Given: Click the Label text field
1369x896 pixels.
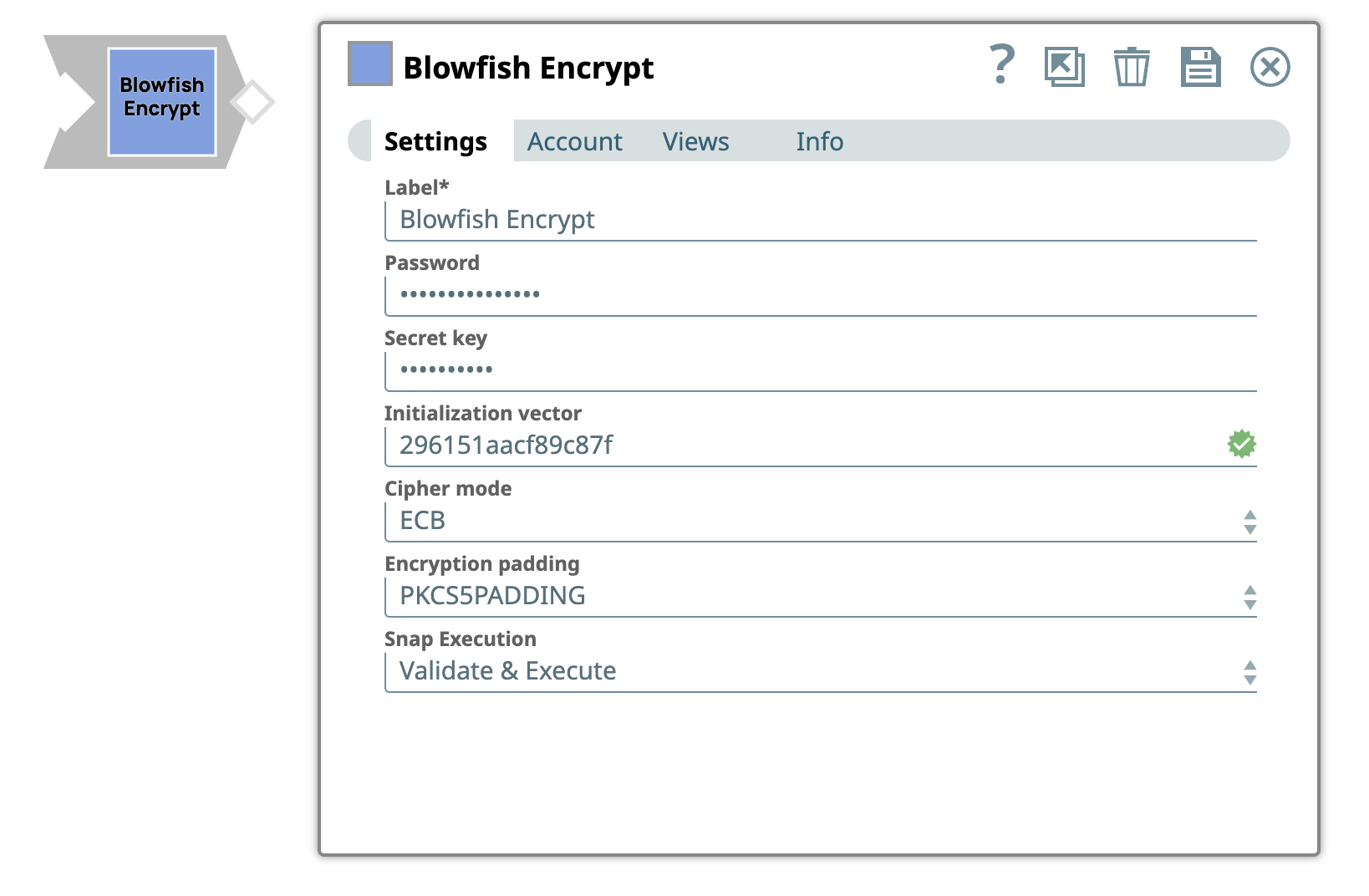Looking at the screenshot, I should [x=819, y=220].
